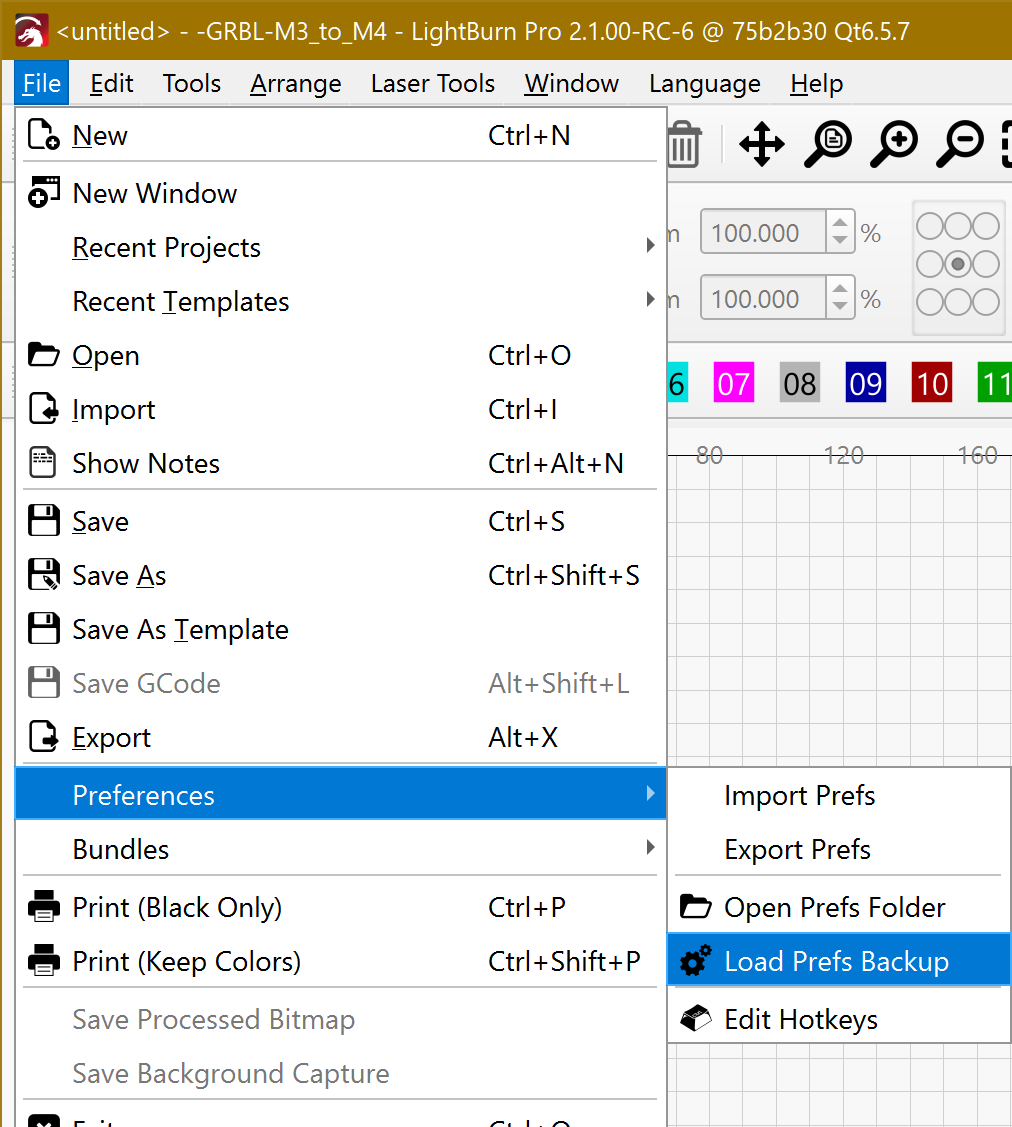Screen dimensions: 1012x1127
Task: Click the zoom out magnifier icon
Action: 959,145
